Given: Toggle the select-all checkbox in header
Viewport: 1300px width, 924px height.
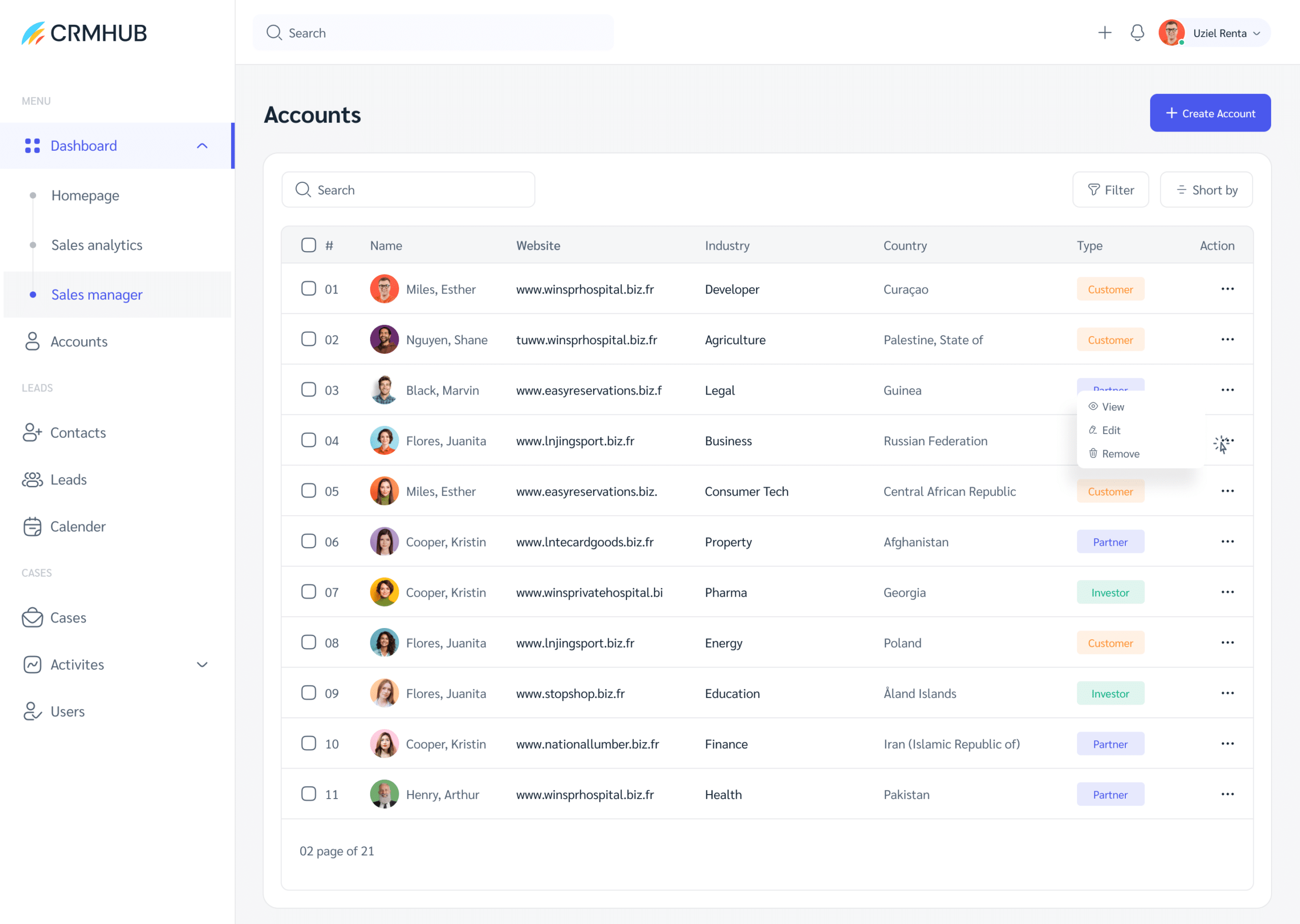Looking at the screenshot, I should (308, 245).
